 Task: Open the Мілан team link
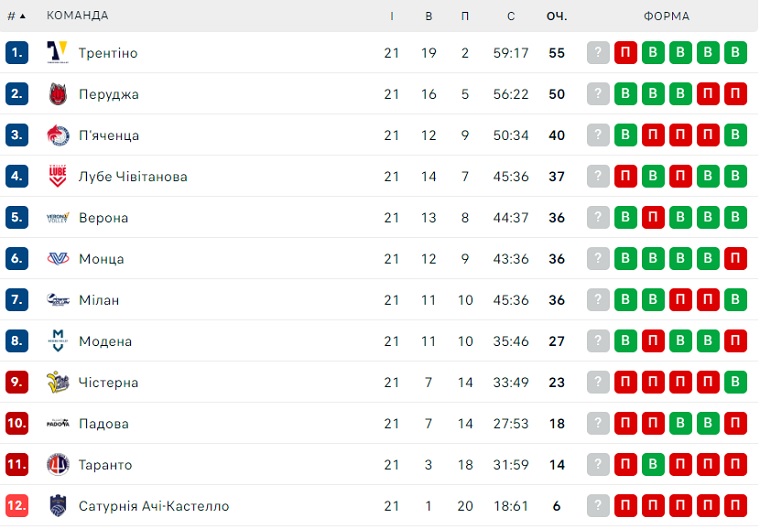[99, 300]
